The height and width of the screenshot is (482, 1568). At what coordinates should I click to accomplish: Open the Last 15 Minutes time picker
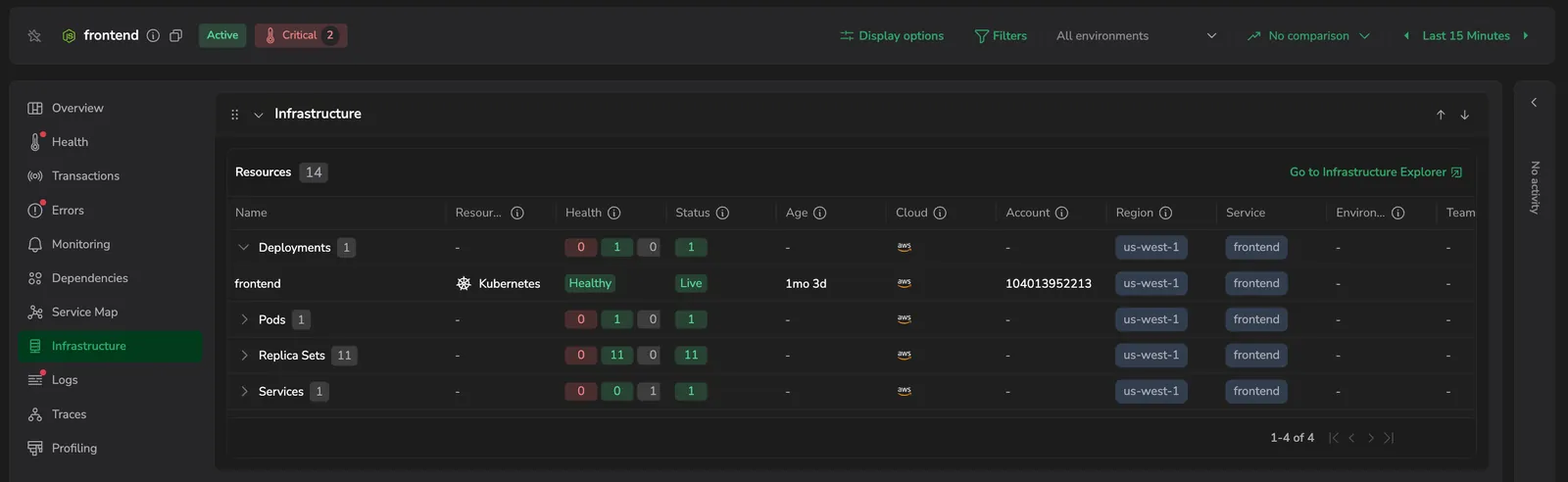(x=1466, y=35)
